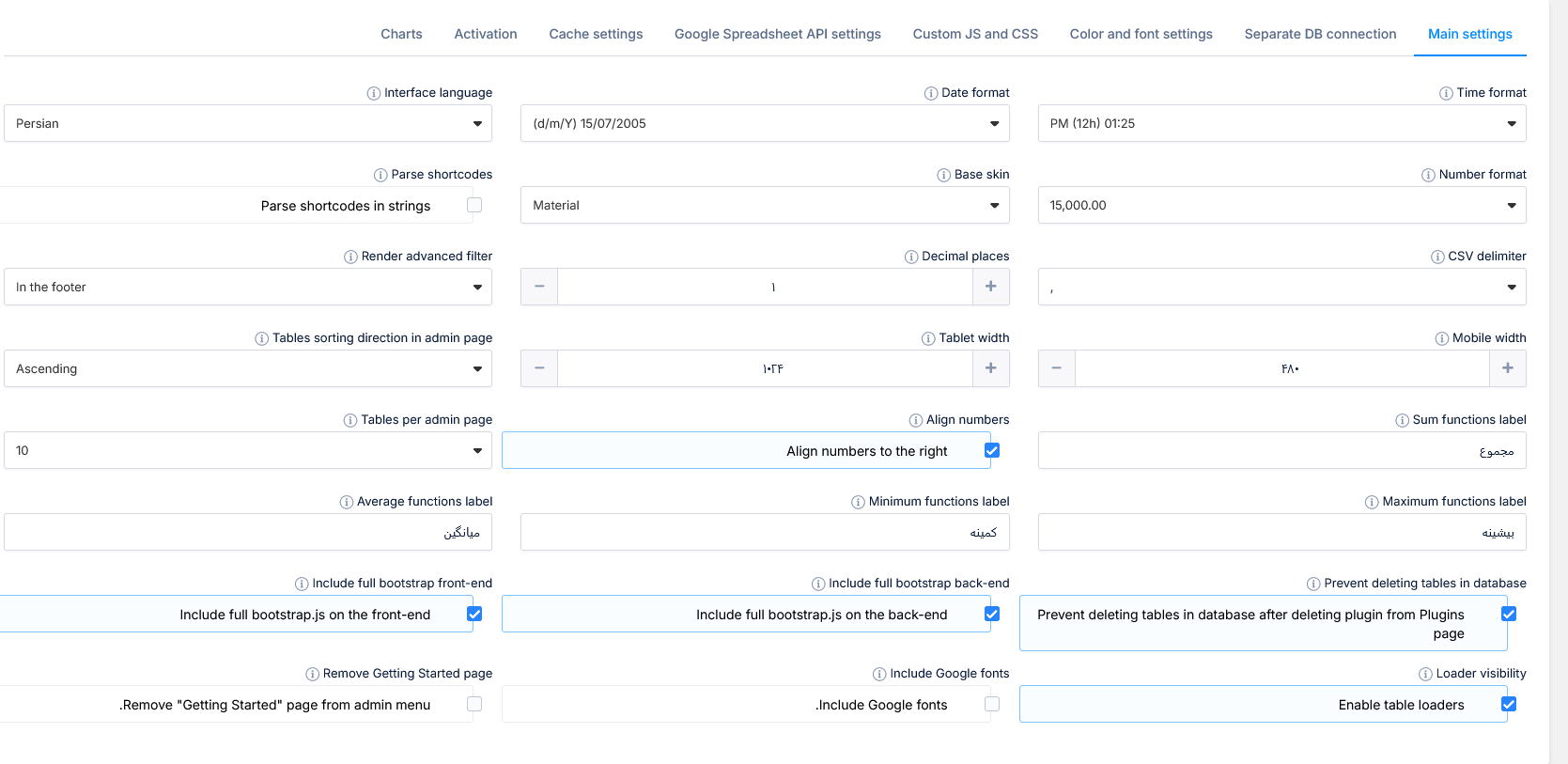Open the Interface language dropdown

(x=248, y=123)
